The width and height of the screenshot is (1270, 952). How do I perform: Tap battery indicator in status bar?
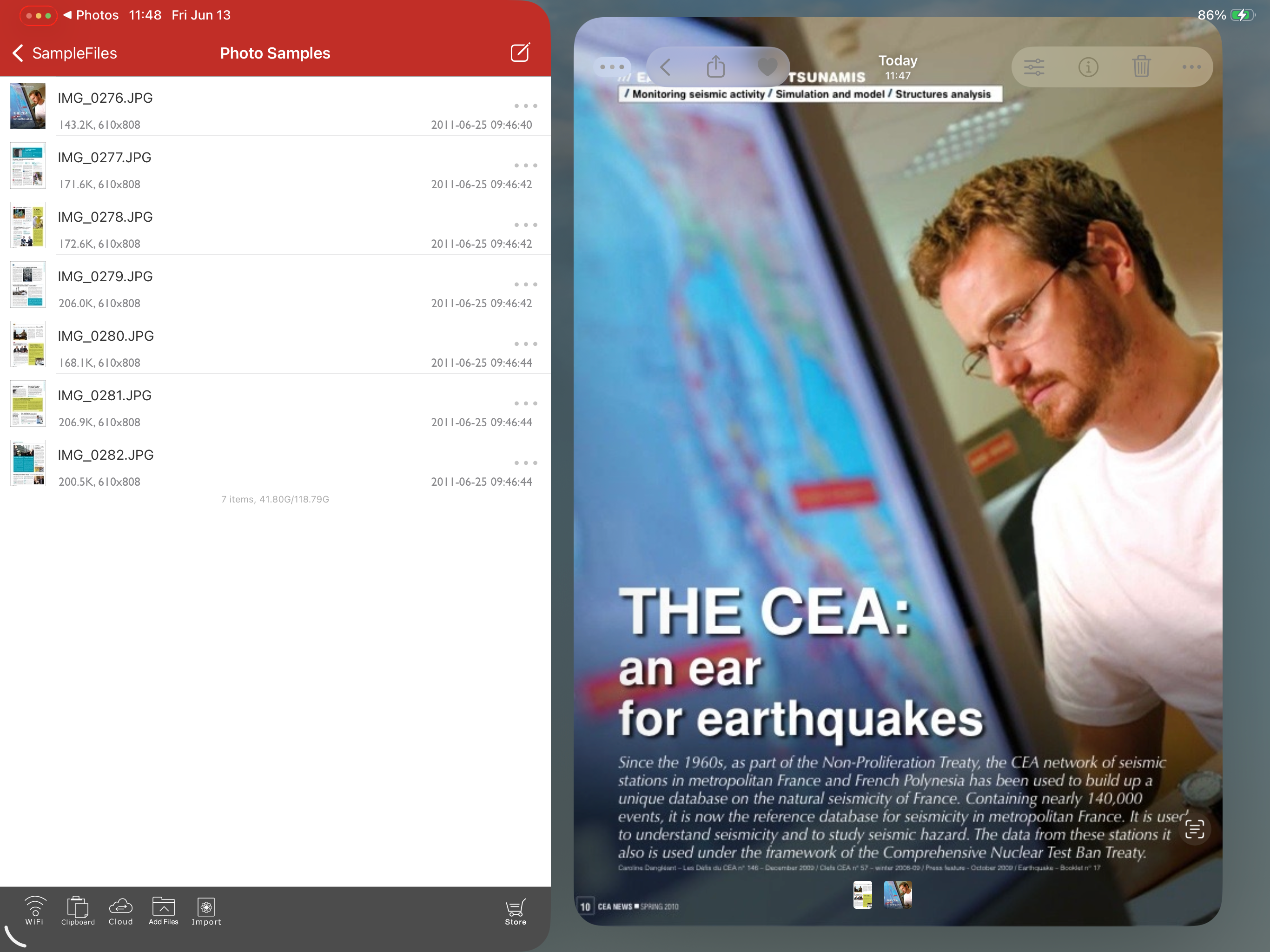coord(1243,15)
